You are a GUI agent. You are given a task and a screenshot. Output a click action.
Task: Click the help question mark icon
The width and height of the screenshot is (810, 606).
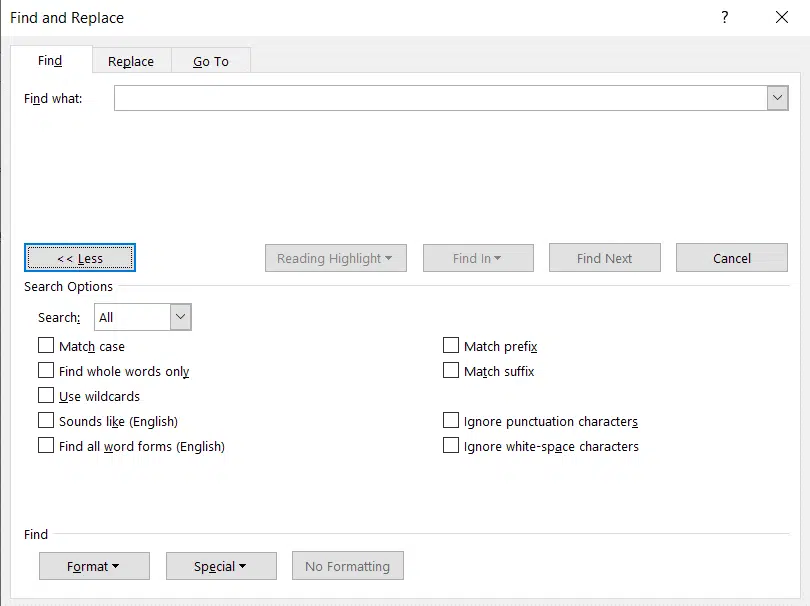pos(725,18)
